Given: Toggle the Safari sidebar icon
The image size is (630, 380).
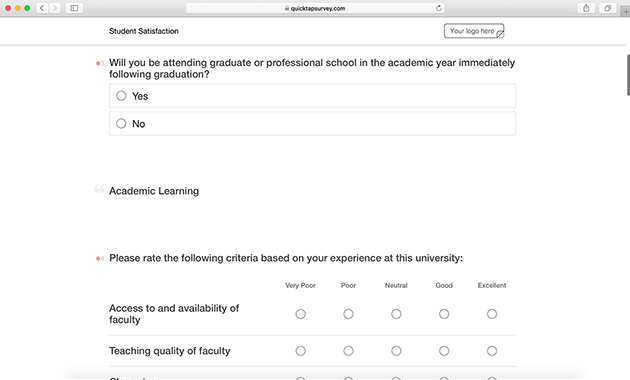Looking at the screenshot, I should 74,8.
